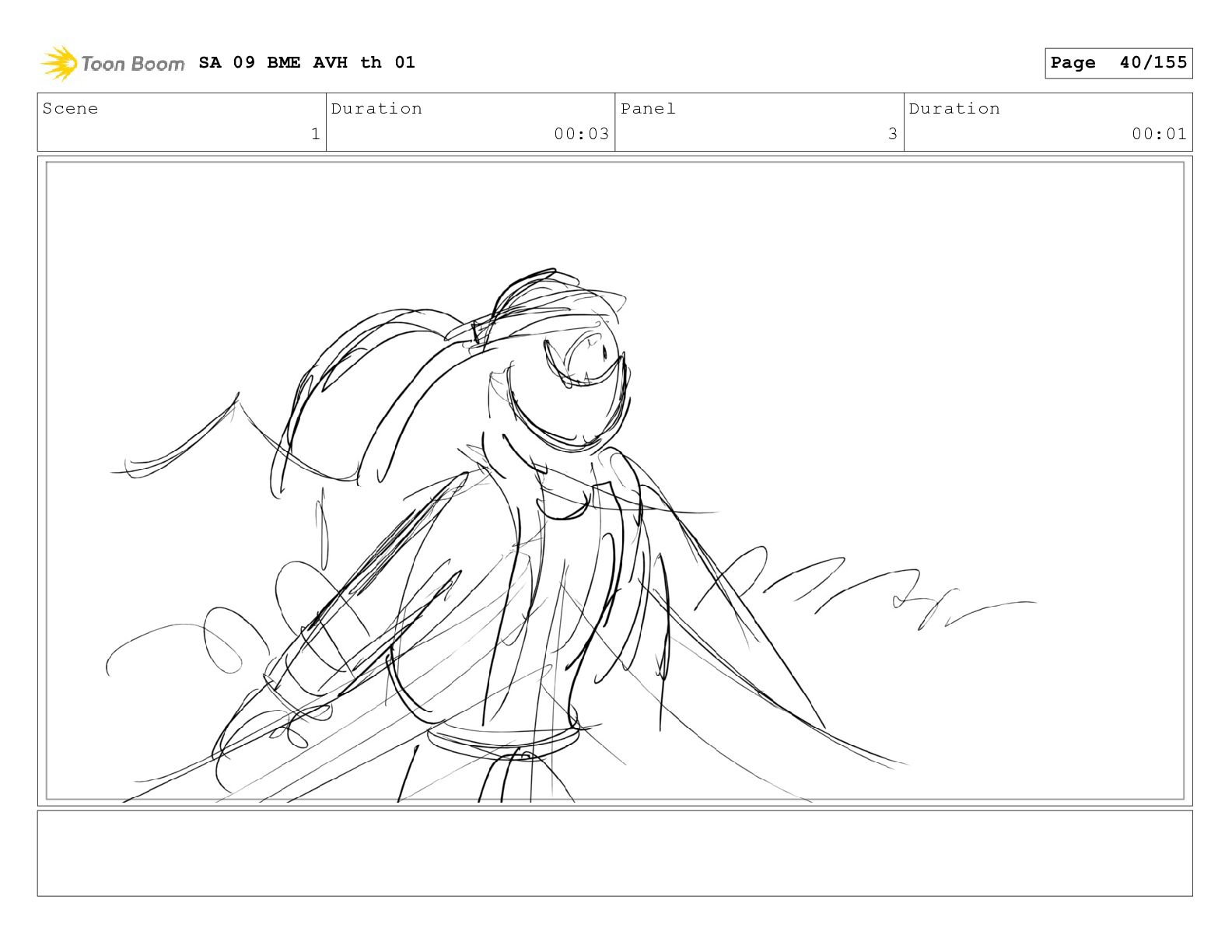Select the panel number value '3'
The height and width of the screenshot is (952, 1232).
pyautogui.click(x=893, y=134)
